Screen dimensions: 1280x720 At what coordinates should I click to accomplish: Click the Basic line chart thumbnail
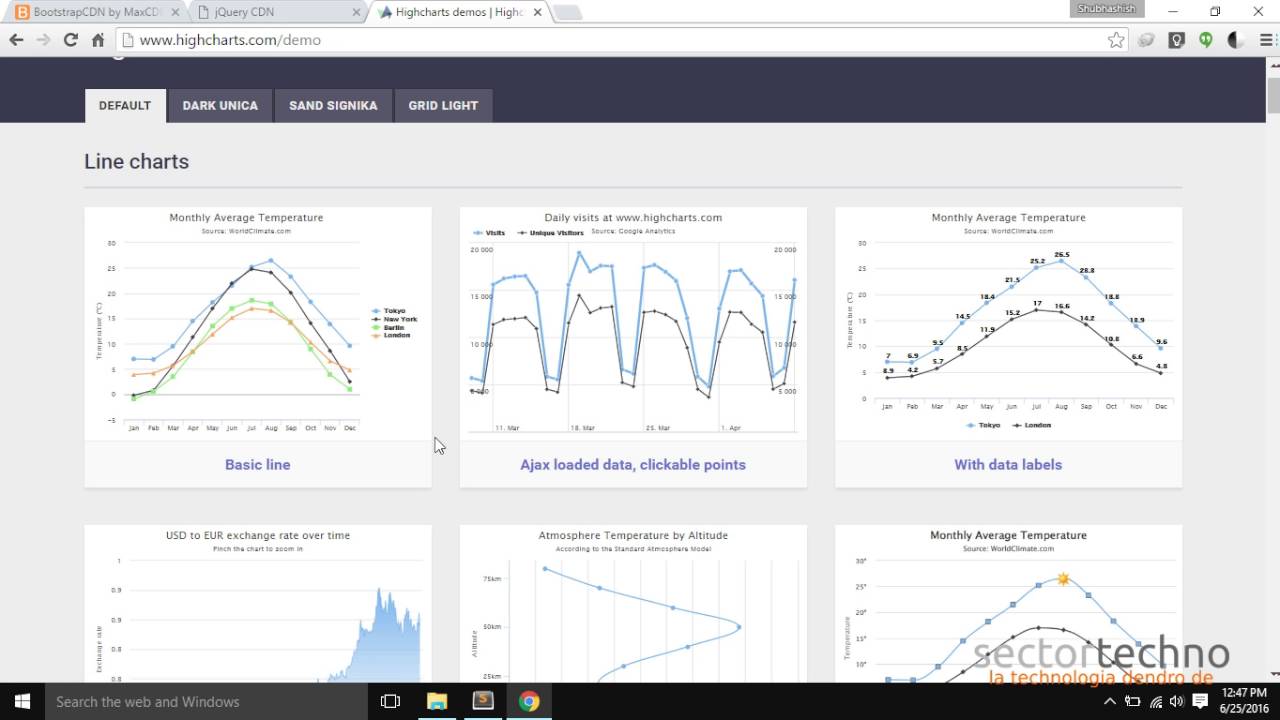click(x=258, y=324)
